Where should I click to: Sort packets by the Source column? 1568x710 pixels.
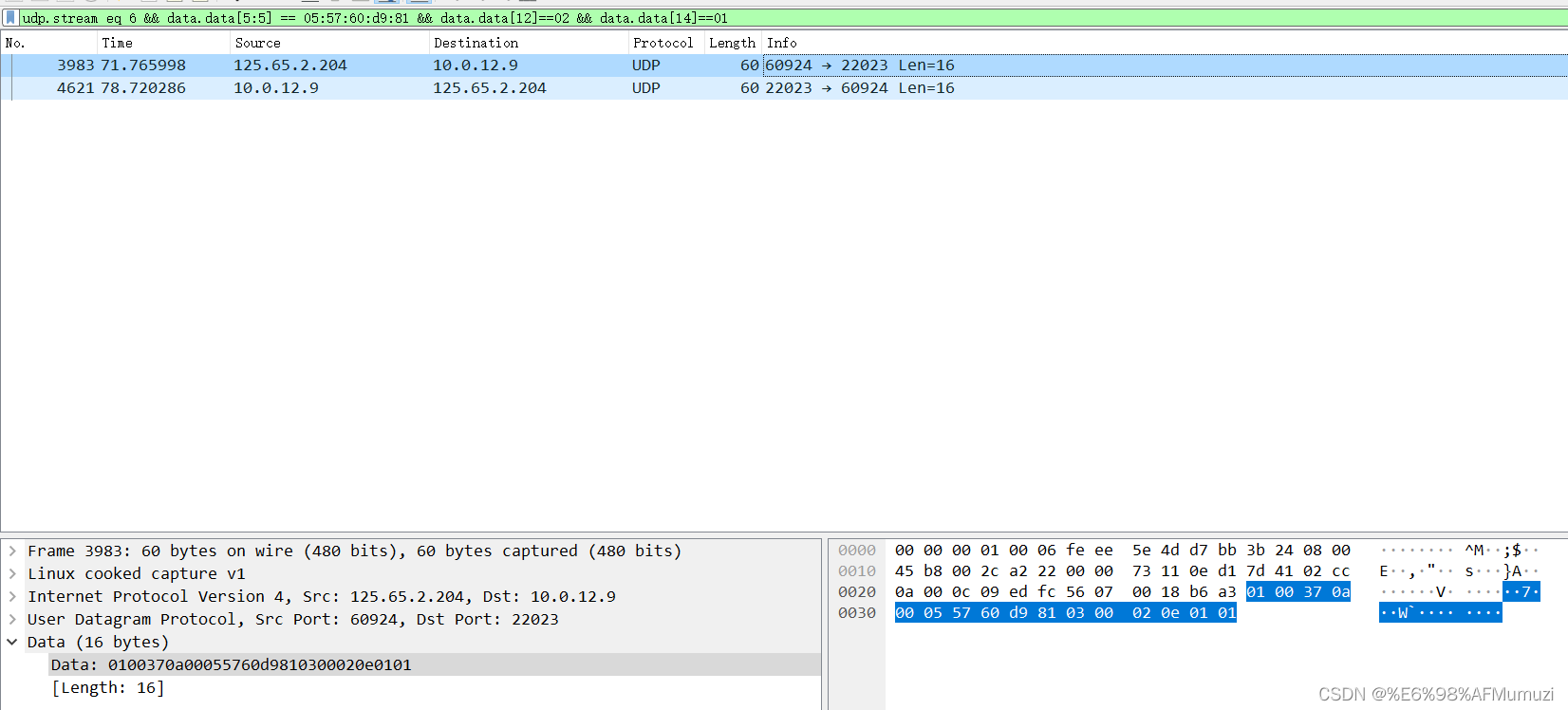329,43
